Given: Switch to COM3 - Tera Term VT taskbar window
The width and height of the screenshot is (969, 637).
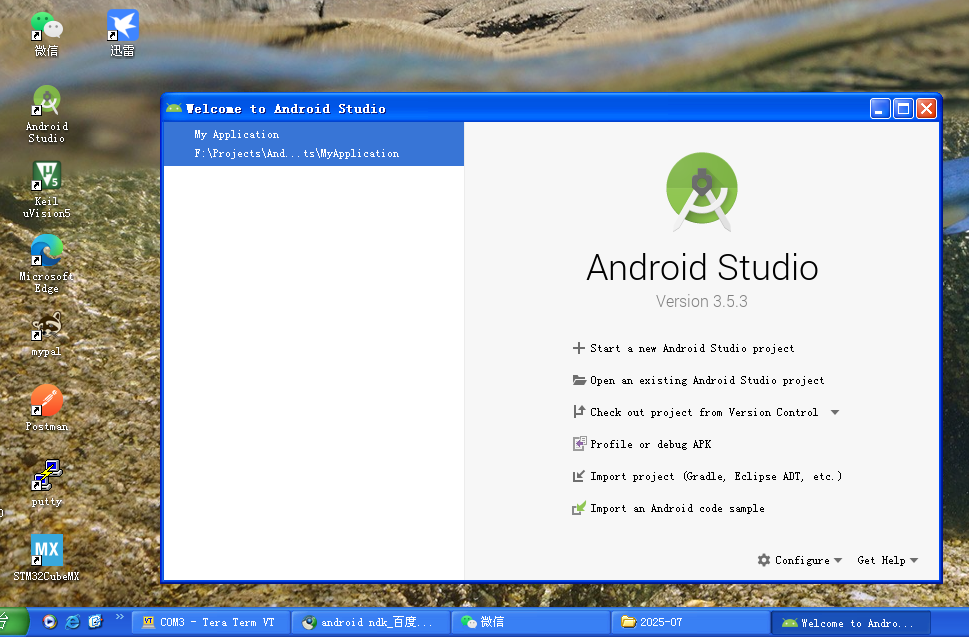Looking at the screenshot, I should coord(211,622).
